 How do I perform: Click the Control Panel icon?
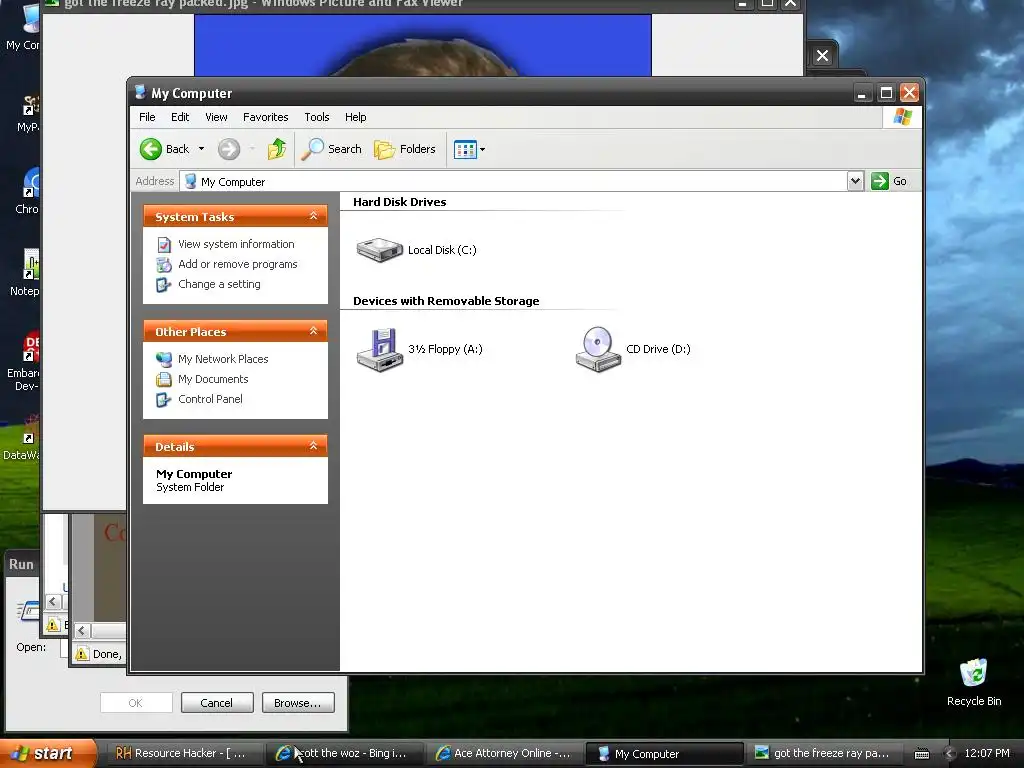pos(163,400)
